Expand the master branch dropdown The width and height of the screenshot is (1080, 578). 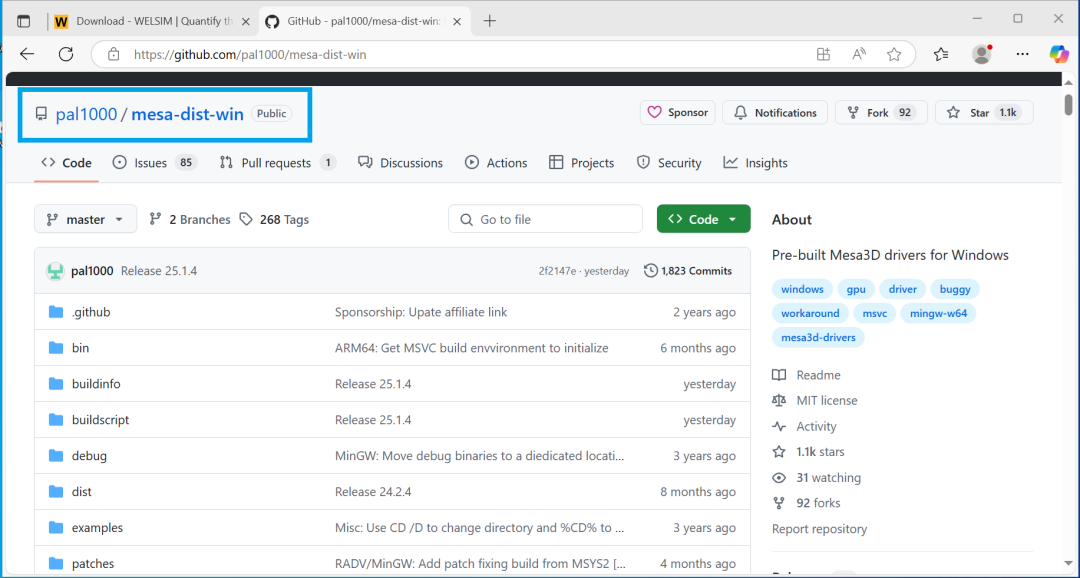85,219
